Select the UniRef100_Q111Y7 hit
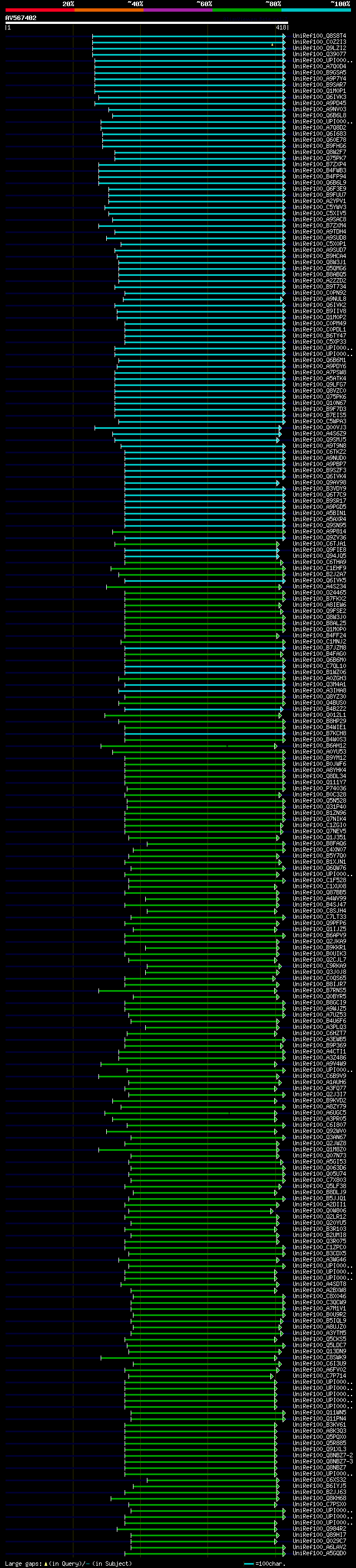This screenshot has height=1568, width=356. click(319, 783)
